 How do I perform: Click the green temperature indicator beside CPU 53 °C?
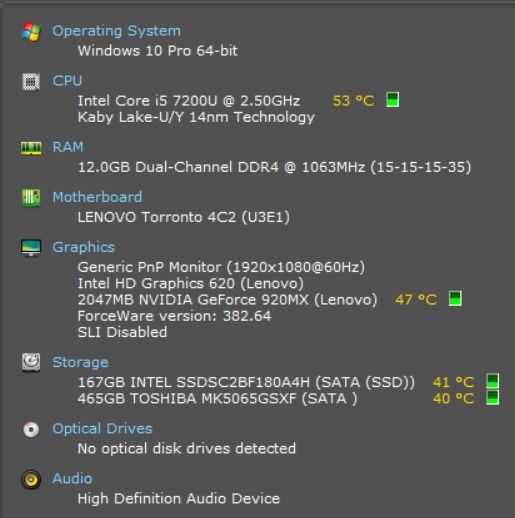tap(393, 100)
